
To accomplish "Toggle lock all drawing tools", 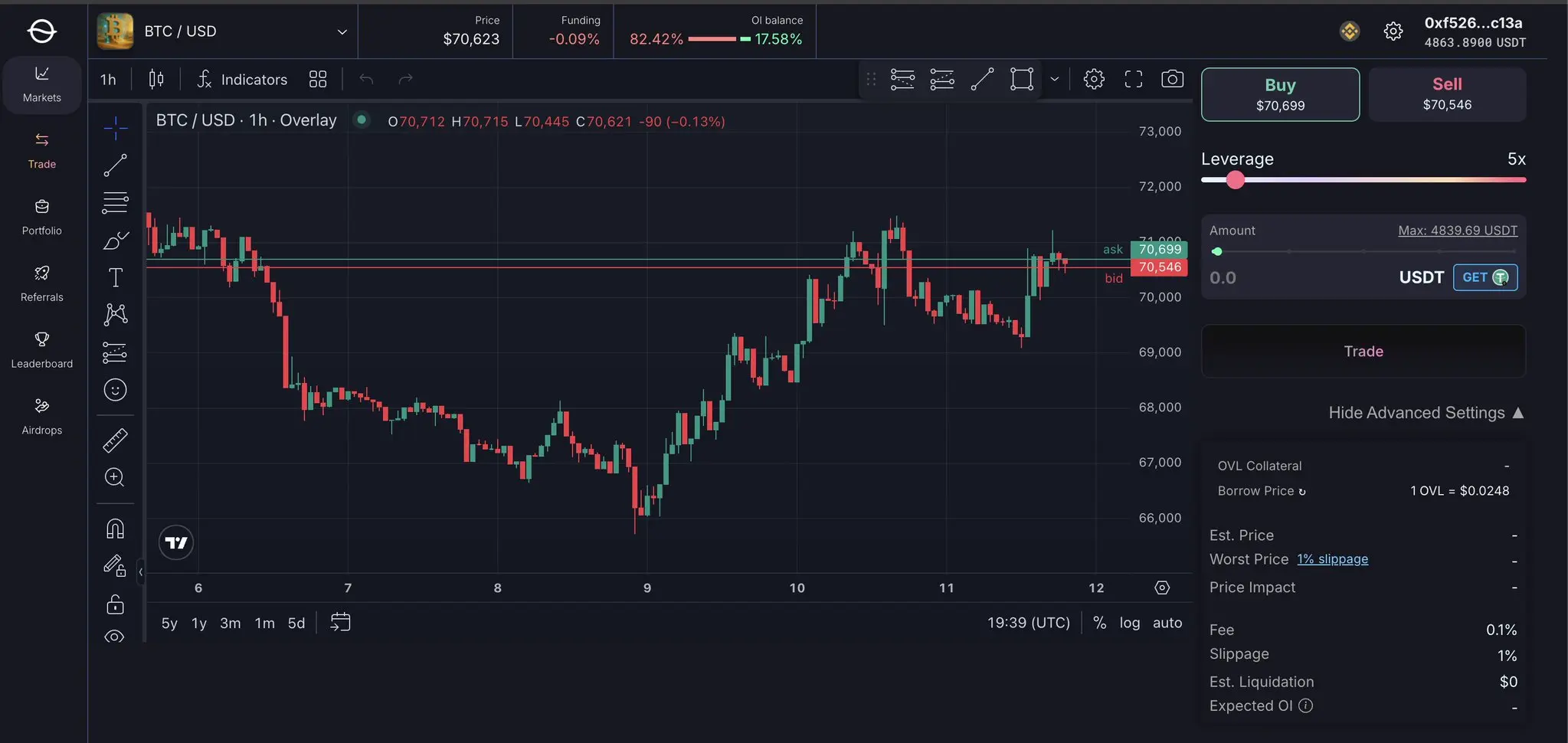I will pyautogui.click(x=116, y=604).
